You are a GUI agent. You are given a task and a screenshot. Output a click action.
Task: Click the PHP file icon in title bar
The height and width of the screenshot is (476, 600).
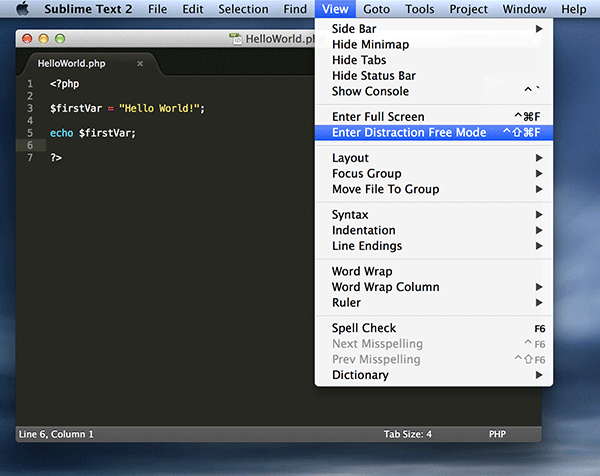pos(236,39)
